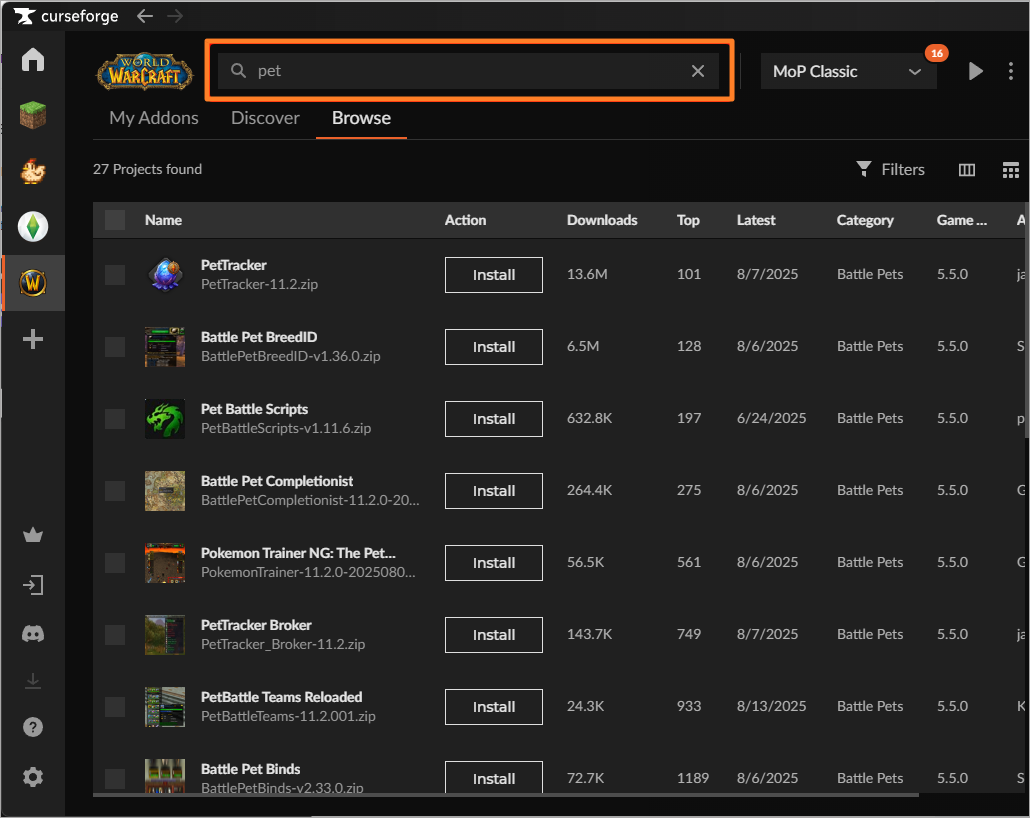Open the Battle Pet BreedID thumbnail

(165, 347)
